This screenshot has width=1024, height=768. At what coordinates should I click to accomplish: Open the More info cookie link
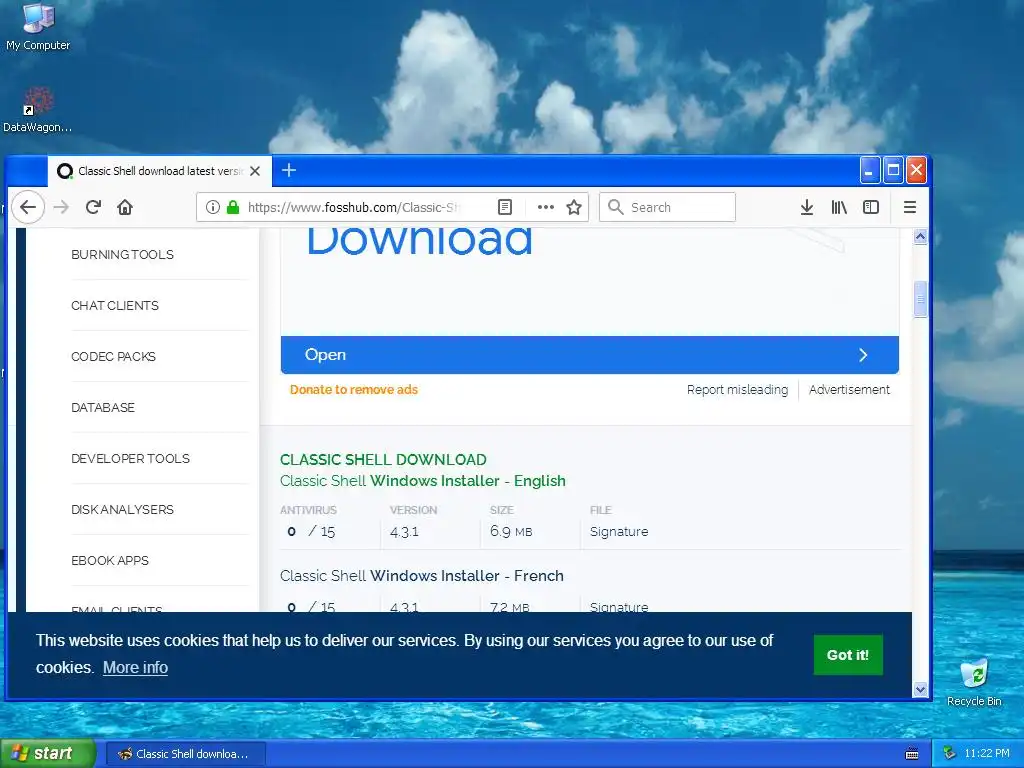click(135, 667)
